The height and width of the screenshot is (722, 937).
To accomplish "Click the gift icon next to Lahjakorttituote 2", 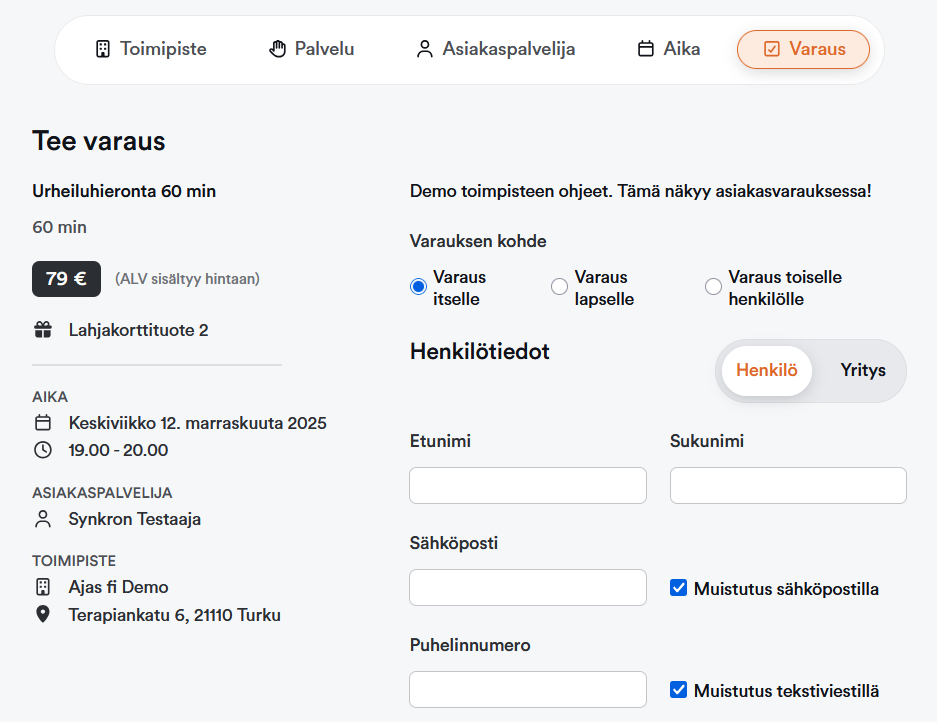I will [43, 330].
